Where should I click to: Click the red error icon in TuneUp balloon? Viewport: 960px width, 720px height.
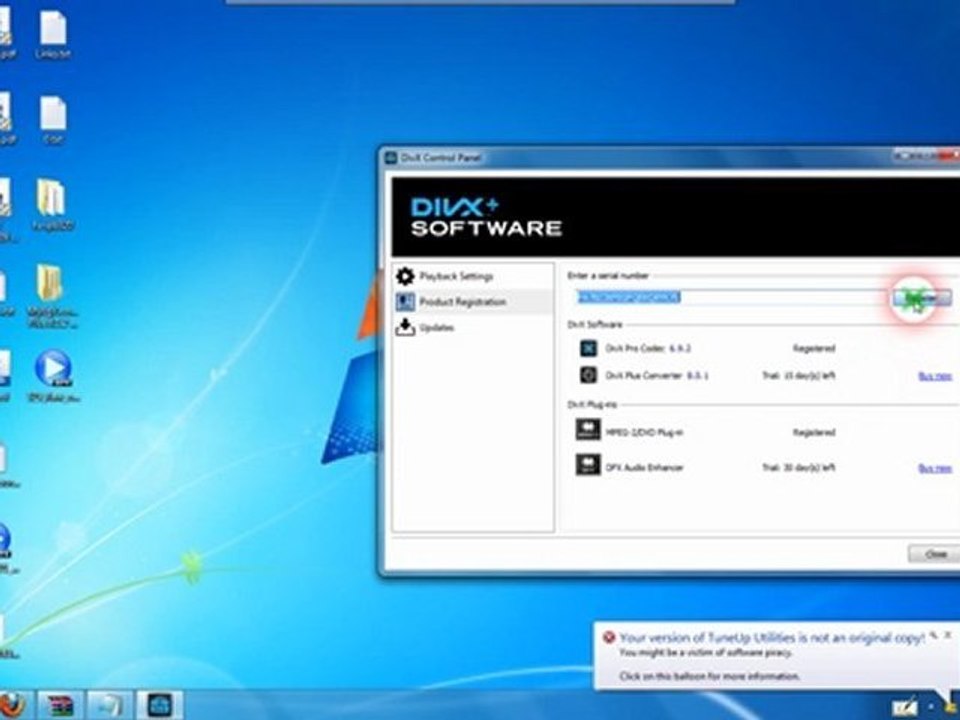[609, 638]
